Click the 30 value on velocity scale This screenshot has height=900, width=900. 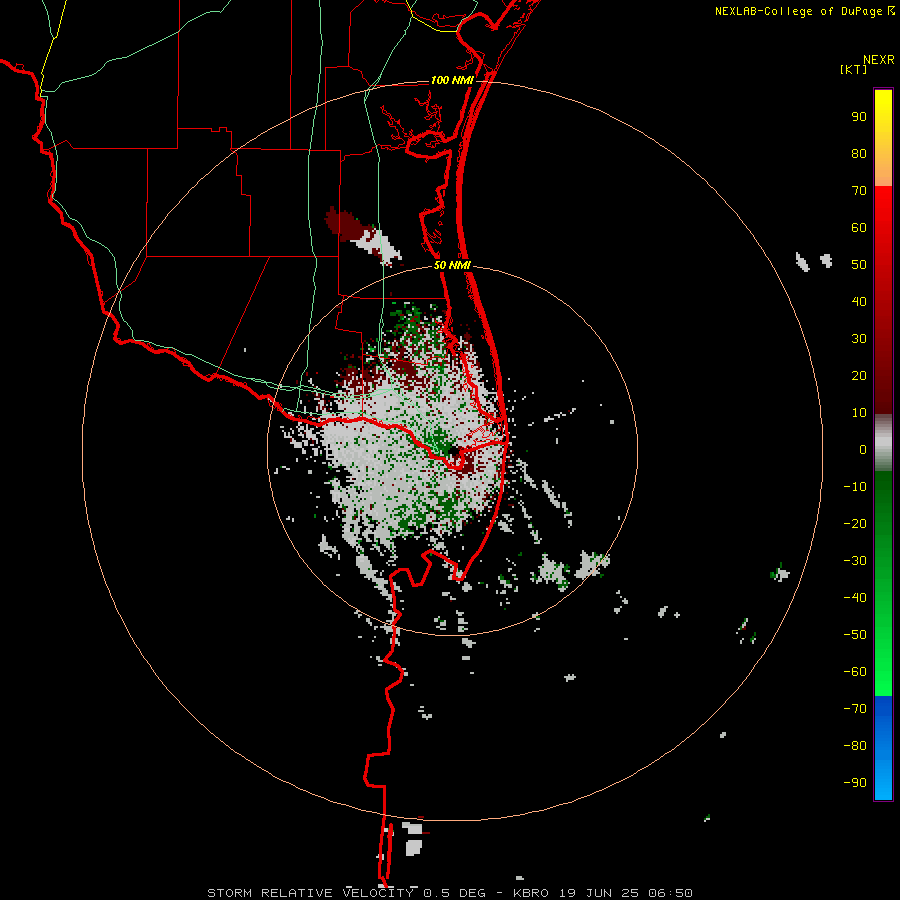(x=859, y=339)
